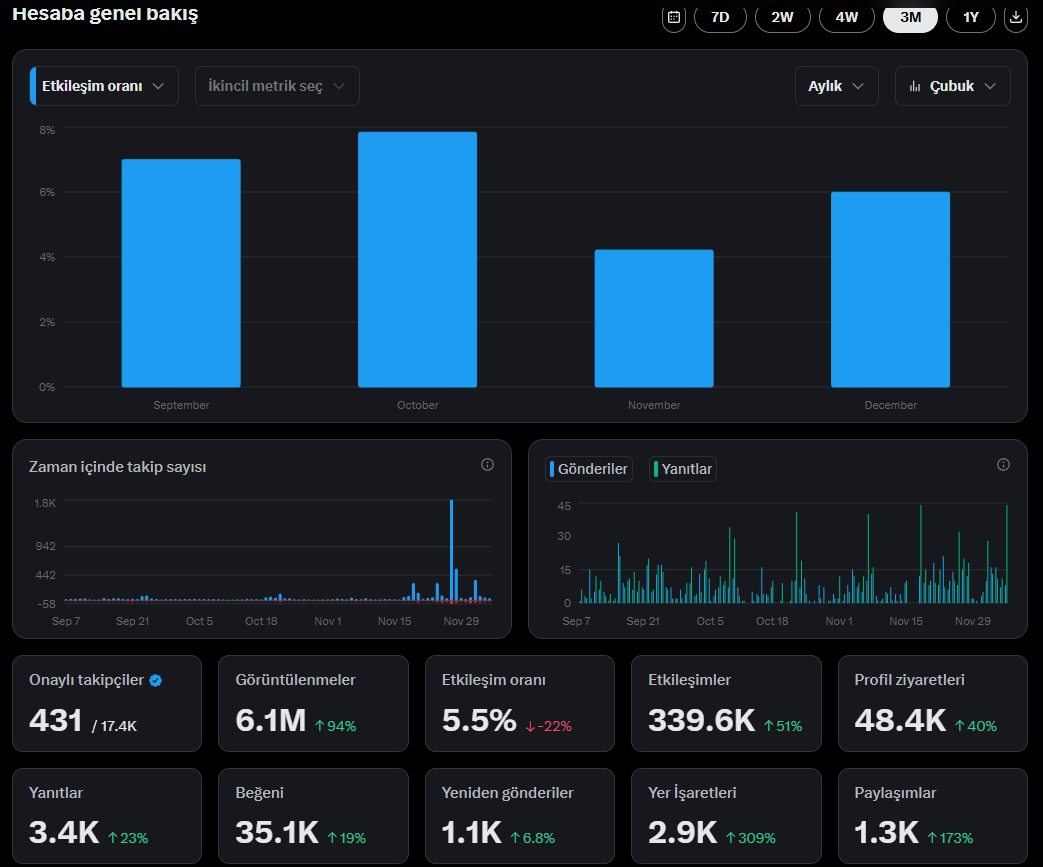This screenshot has width=1043, height=867.
Task: Click the Hesaba genel bakış heading
Action: [x=105, y=13]
